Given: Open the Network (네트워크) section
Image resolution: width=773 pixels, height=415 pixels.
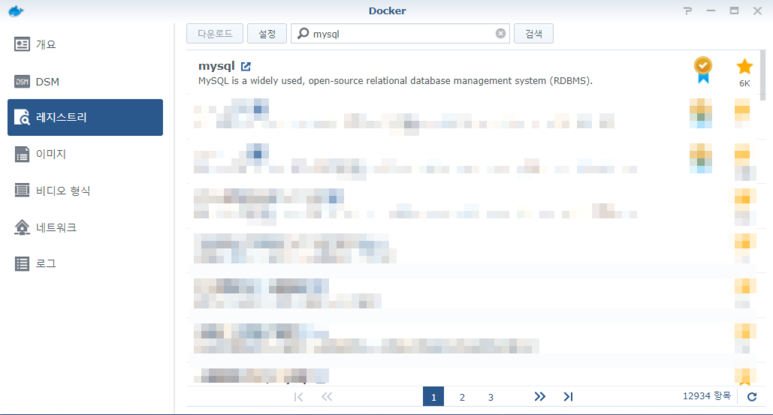Looking at the screenshot, I should (85, 227).
